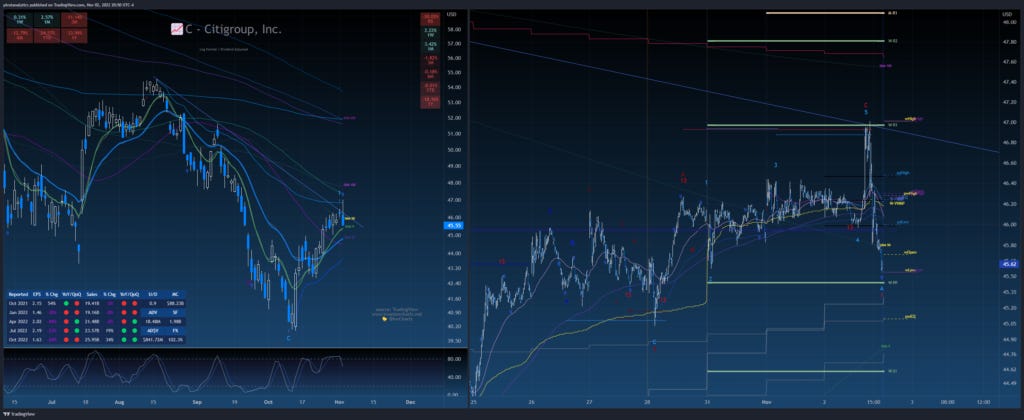This screenshot has height=420, width=1024.
Task: Click the USD currency label on left chart axis
Action: click(x=451, y=14)
